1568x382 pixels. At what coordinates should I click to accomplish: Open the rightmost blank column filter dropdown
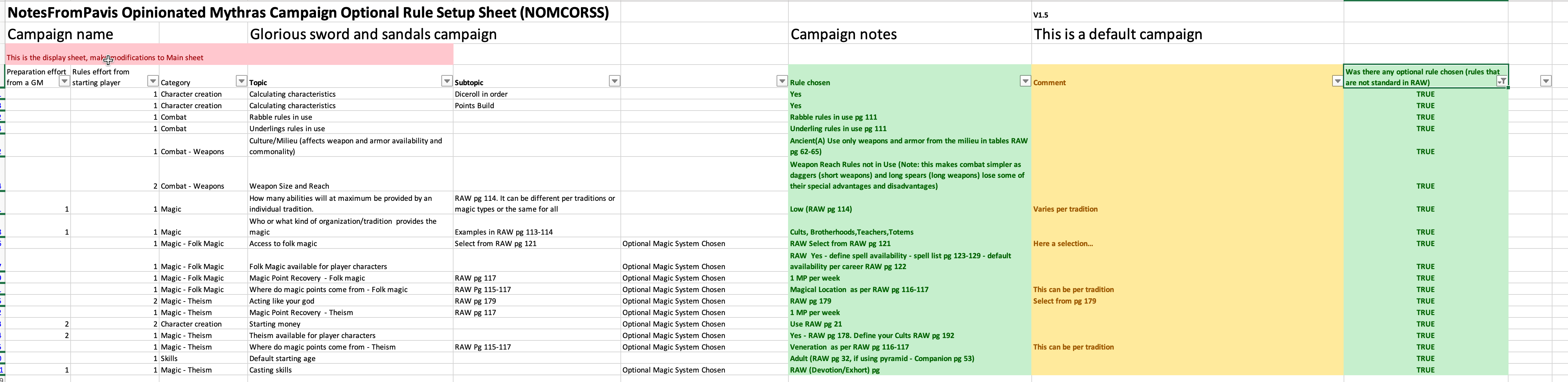click(x=1545, y=81)
